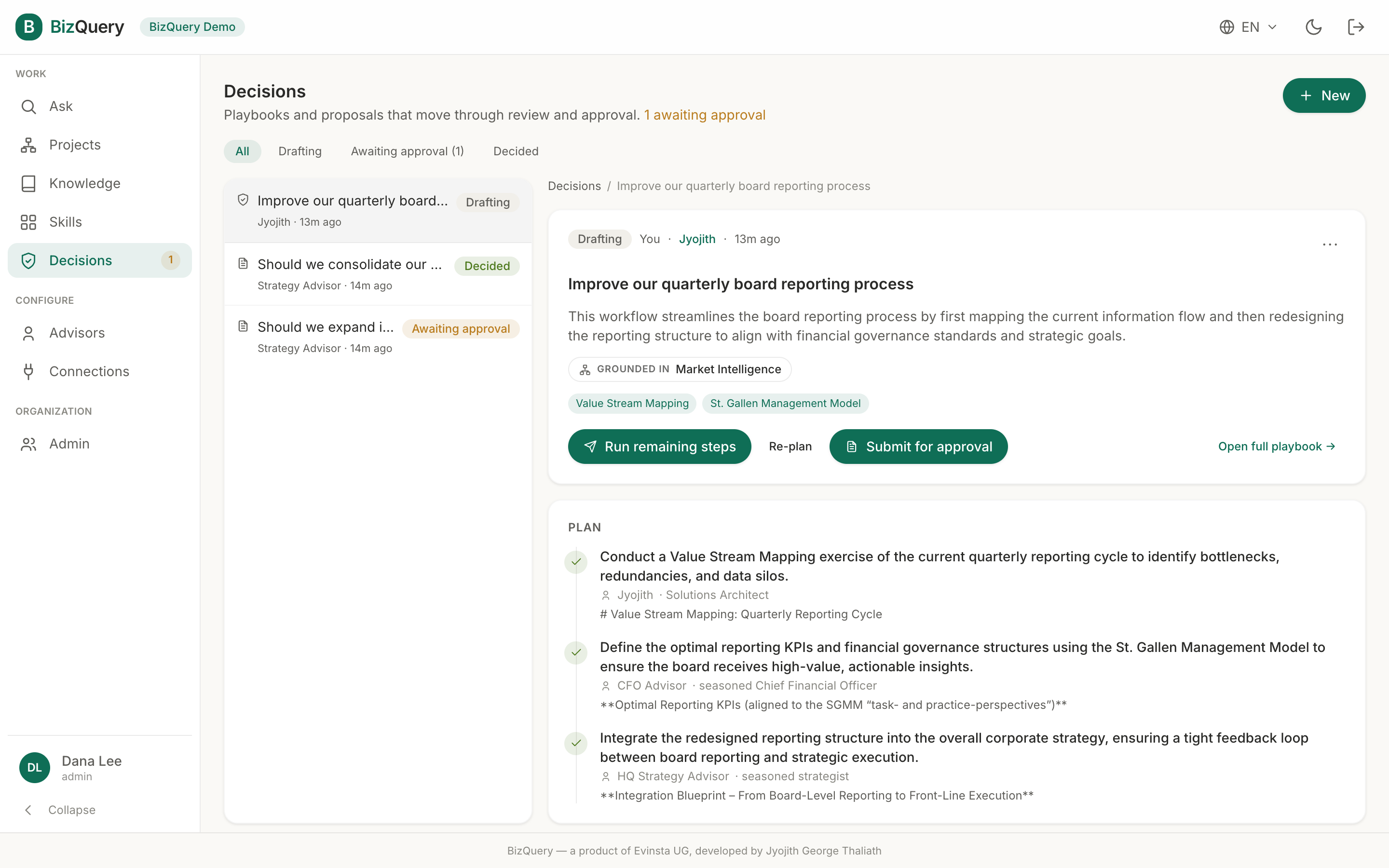Image resolution: width=1389 pixels, height=868 pixels.
Task: Click document icon of 'Should we consolidate' item
Action: [x=243, y=263]
